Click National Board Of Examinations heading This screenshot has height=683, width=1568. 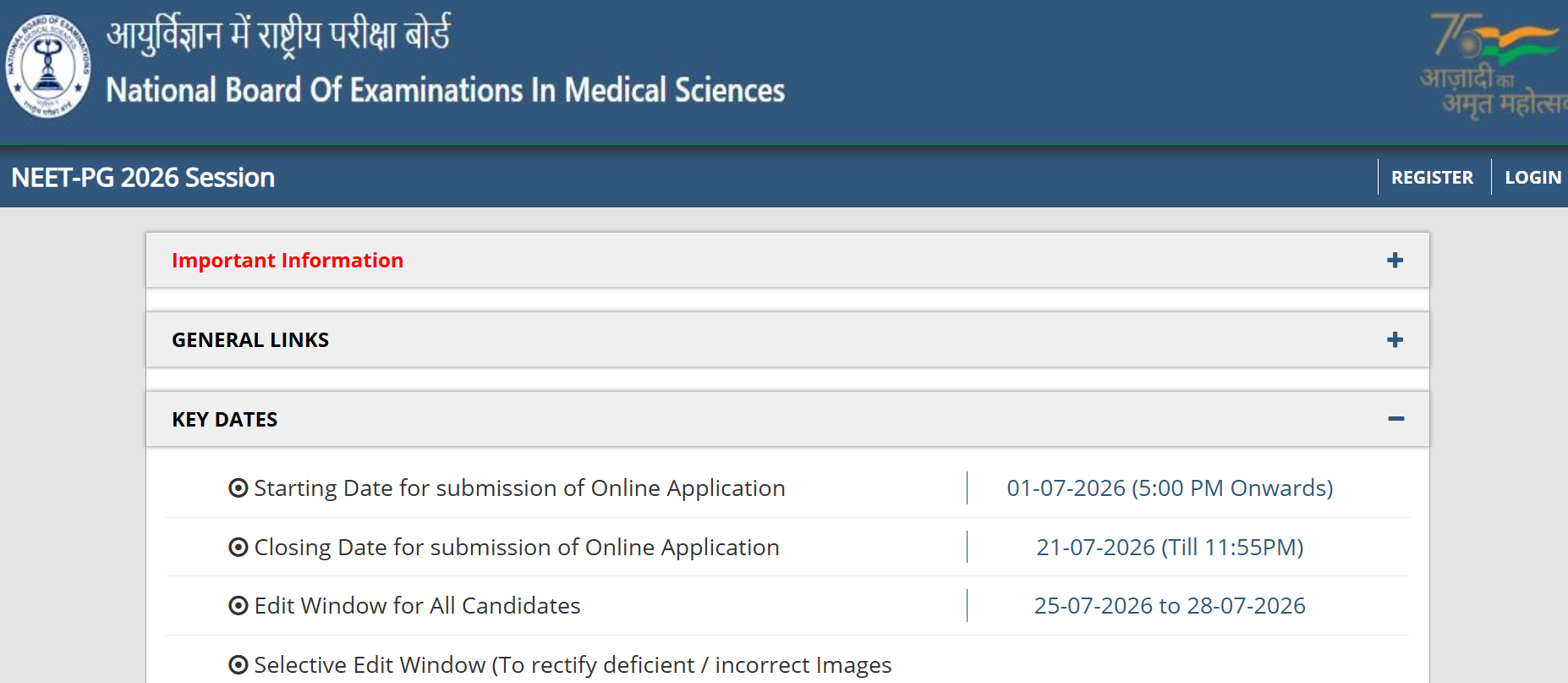pos(446,90)
